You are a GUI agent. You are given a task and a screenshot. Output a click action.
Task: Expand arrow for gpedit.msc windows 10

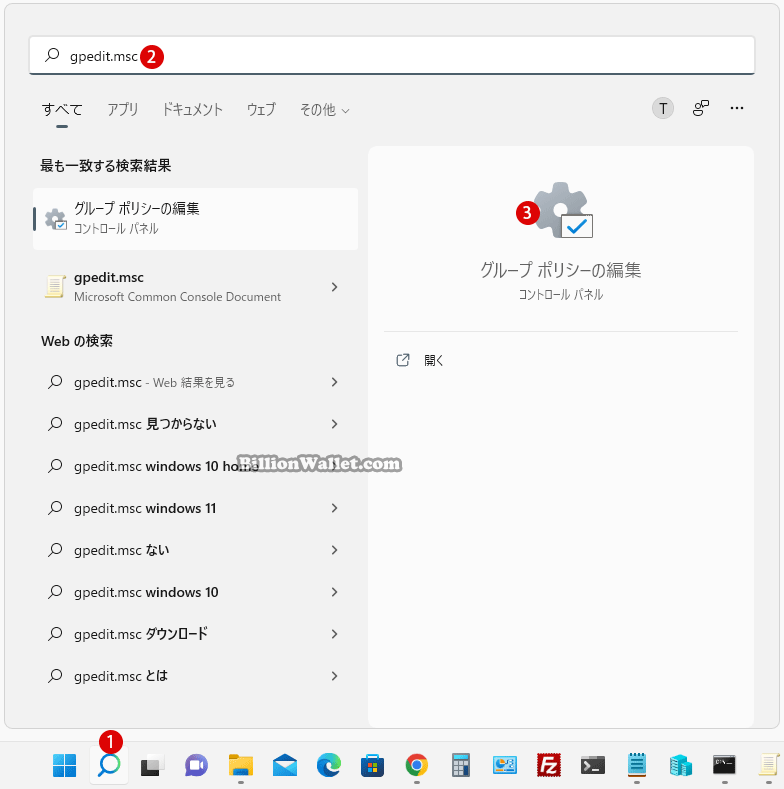coord(335,592)
